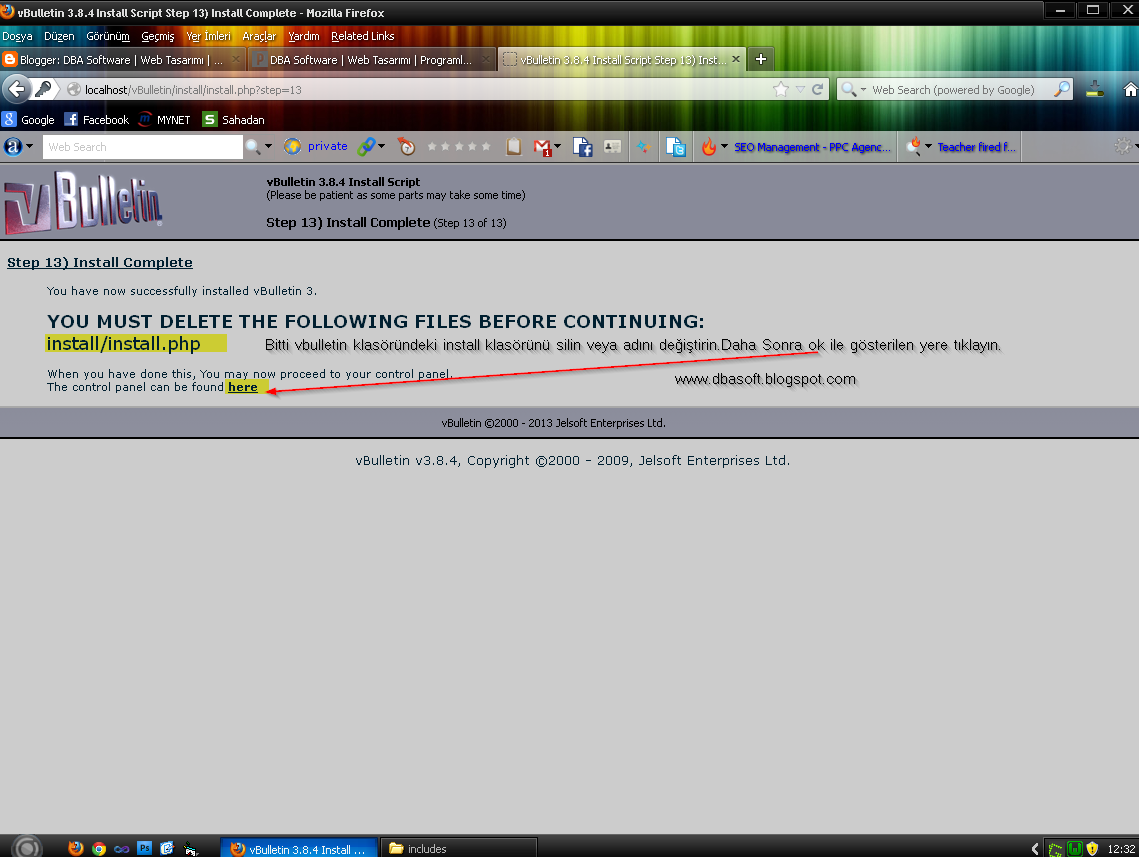Image resolution: width=1139 pixels, height=857 pixels.
Task: Open the bookmark star dropdown arrow
Action: pyautogui.click(x=800, y=89)
